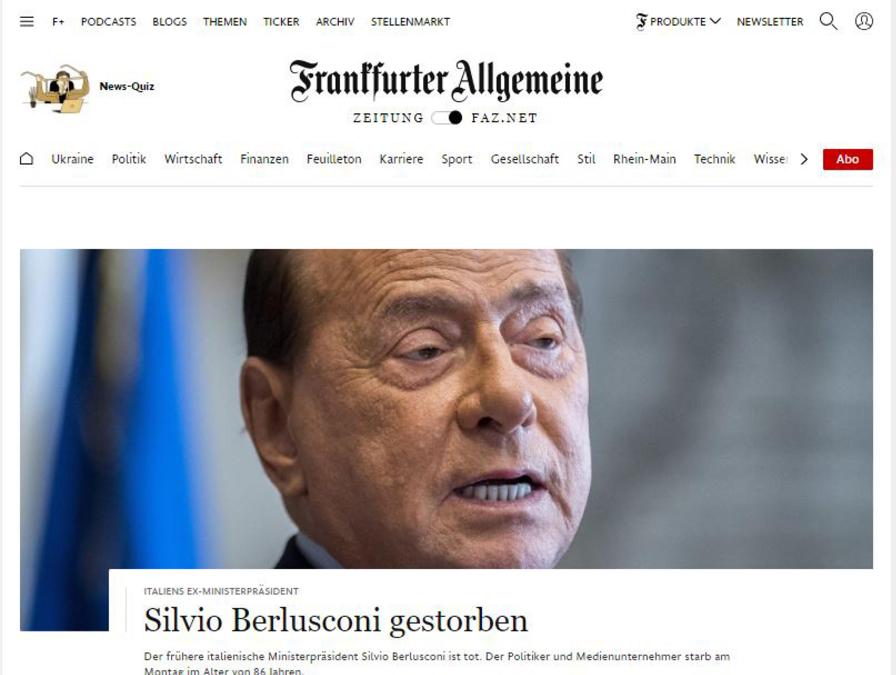The image size is (896, 675).
Task: Click the red Abo button
Action: [x=847, y=159]
